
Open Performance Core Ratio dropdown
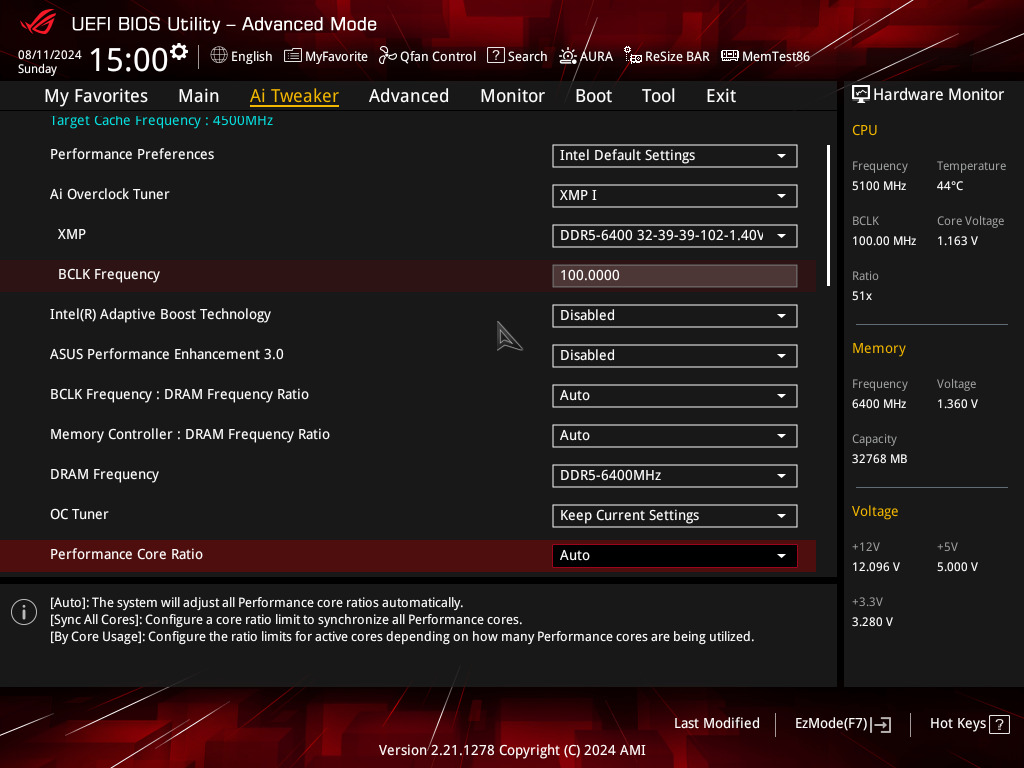(x=675, y=555)
